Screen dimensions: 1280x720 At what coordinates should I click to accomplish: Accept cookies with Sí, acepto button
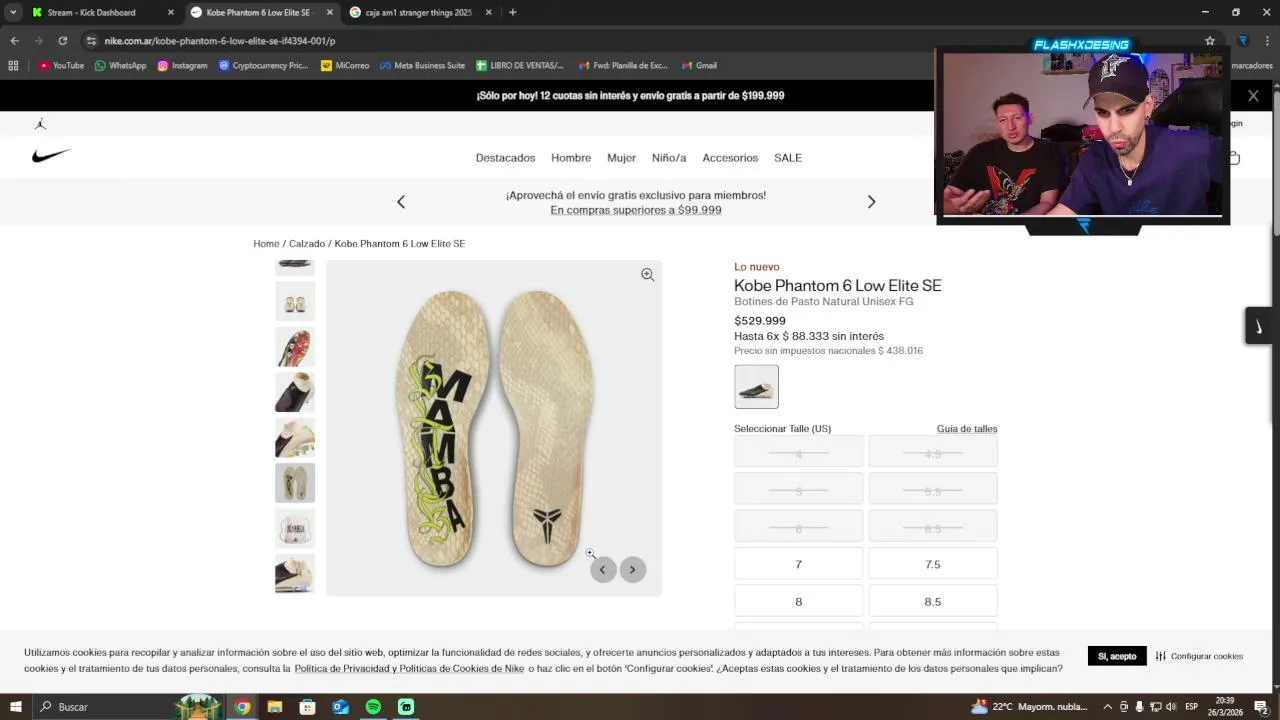[x=1117, y=656]
